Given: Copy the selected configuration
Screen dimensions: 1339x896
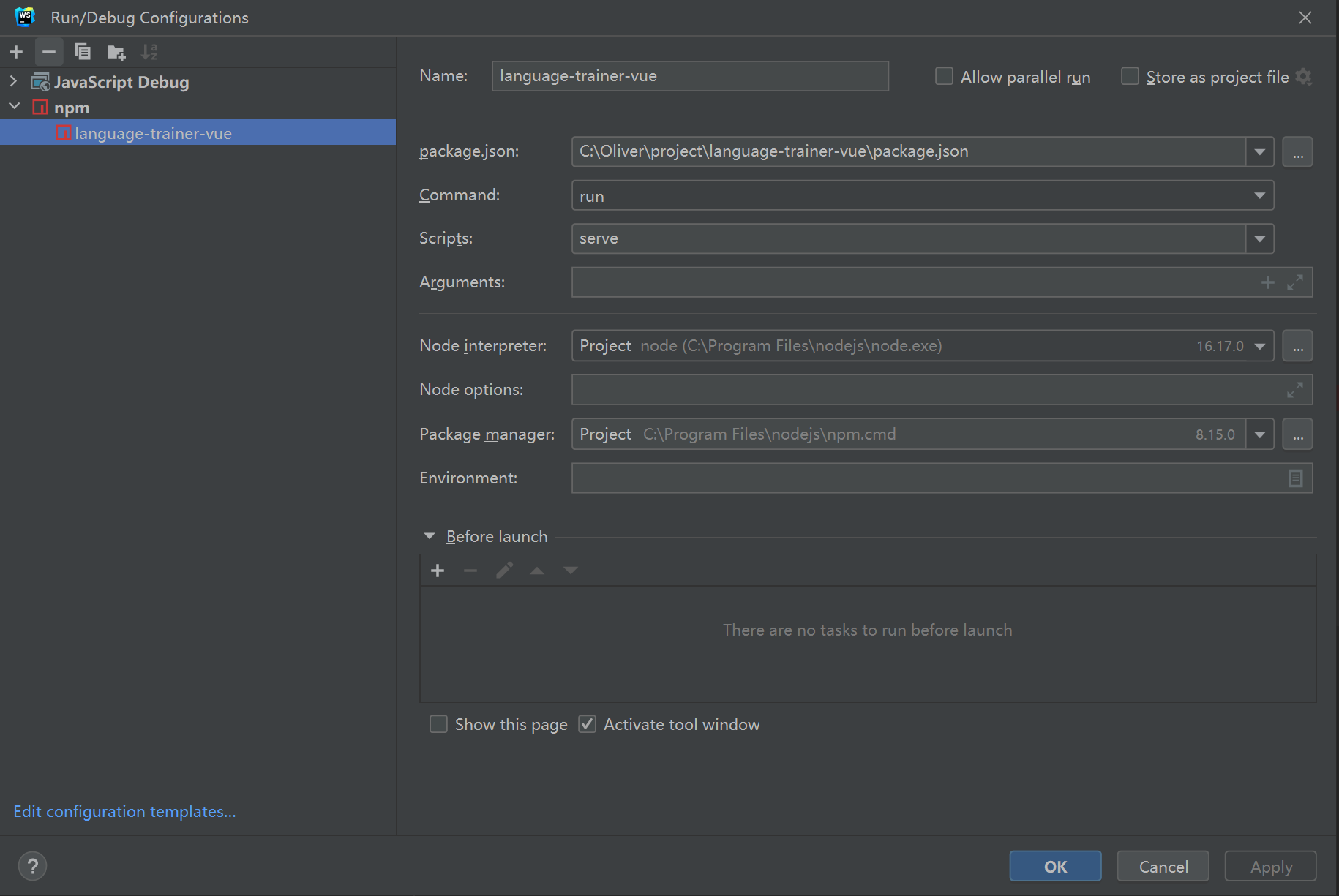Looking at the screenshot, I should coord(83,52).
